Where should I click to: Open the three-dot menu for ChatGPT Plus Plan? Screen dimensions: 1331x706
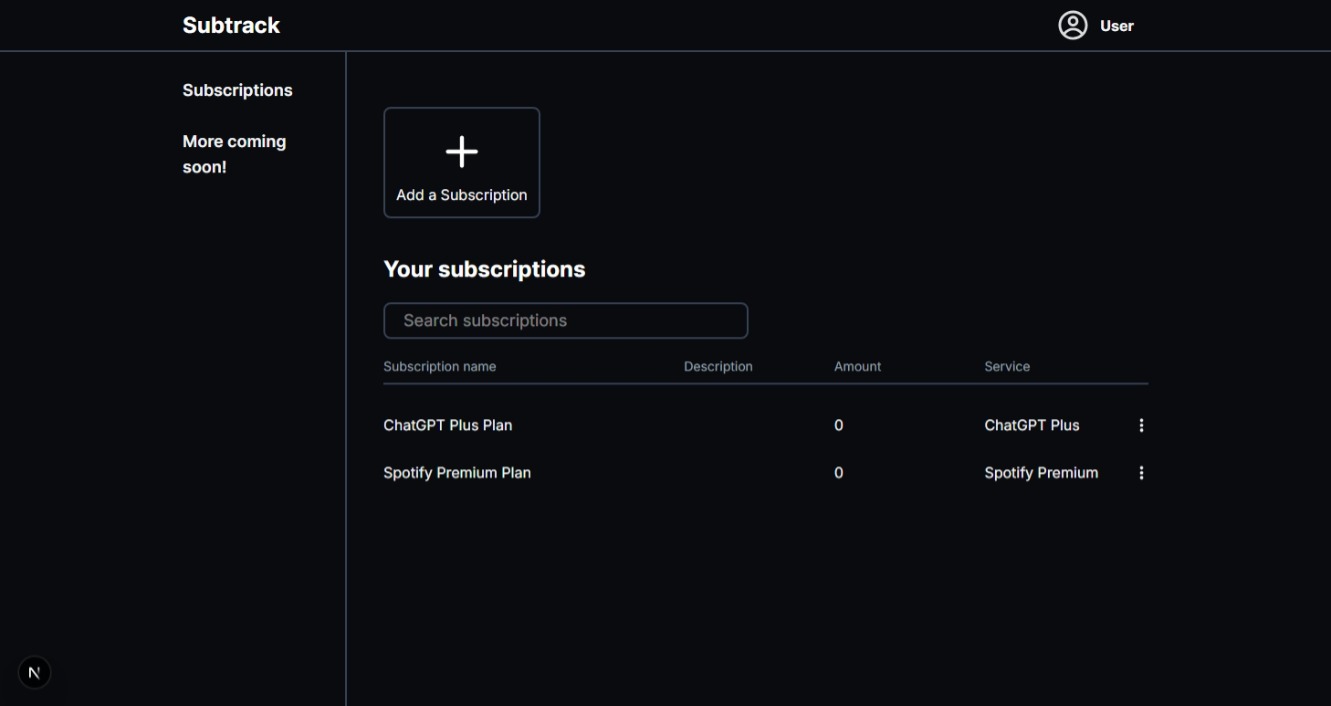1141,426
